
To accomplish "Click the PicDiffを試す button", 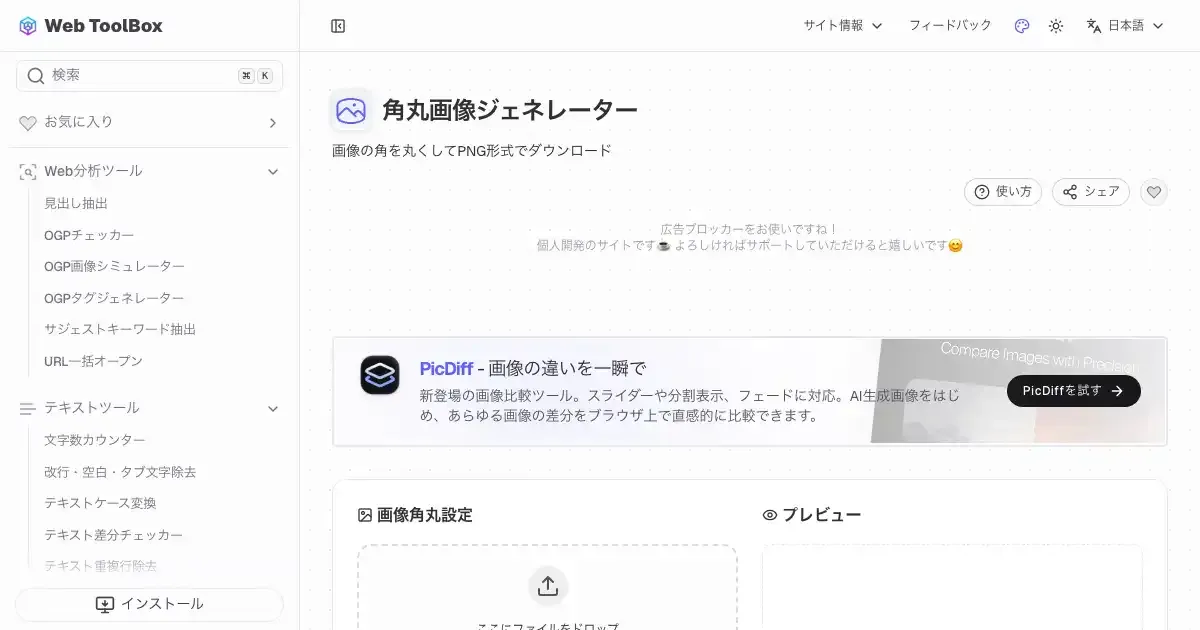I will (1073, 391).
